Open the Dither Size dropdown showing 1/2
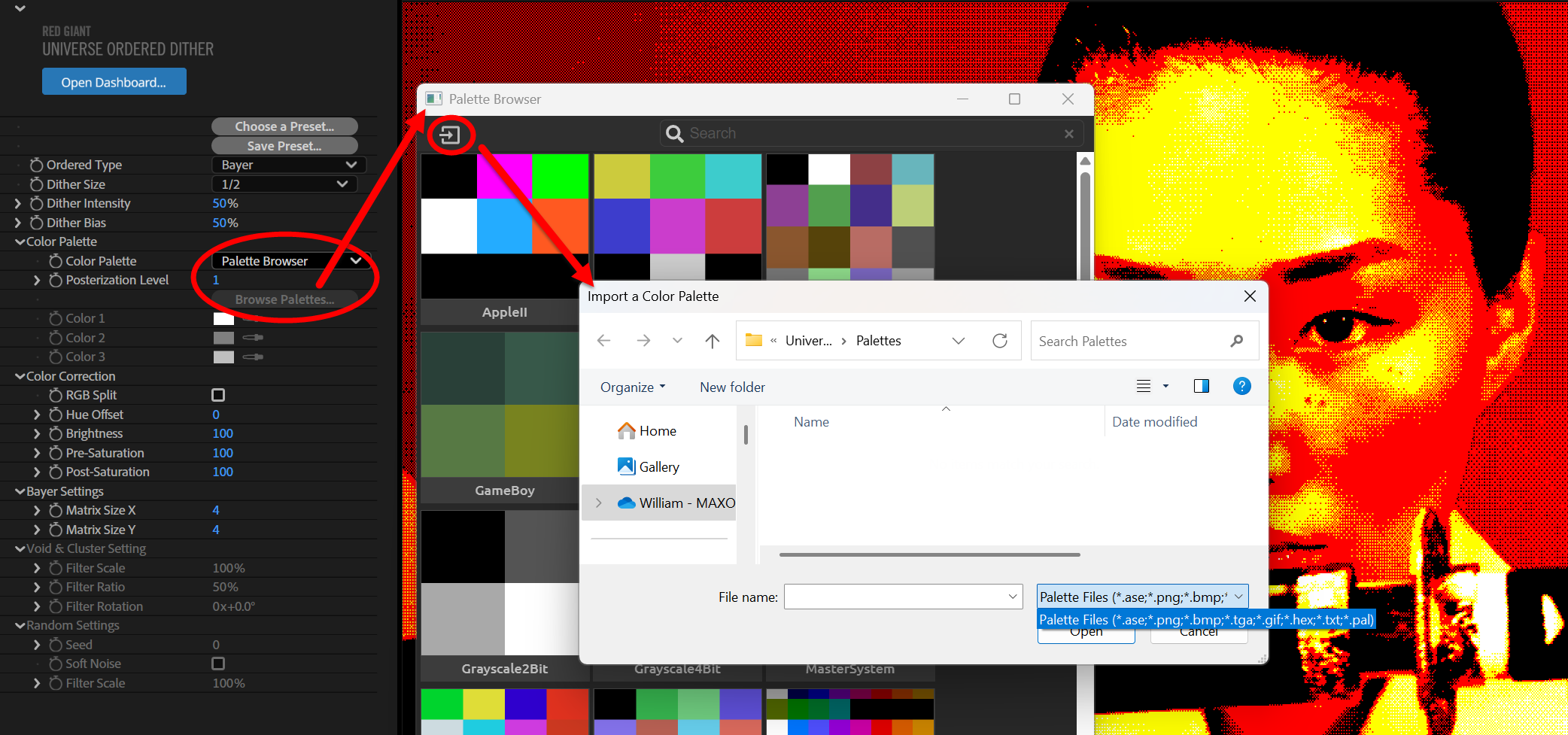Viewport: 1568px width, 735px height. tap(284, 184)
